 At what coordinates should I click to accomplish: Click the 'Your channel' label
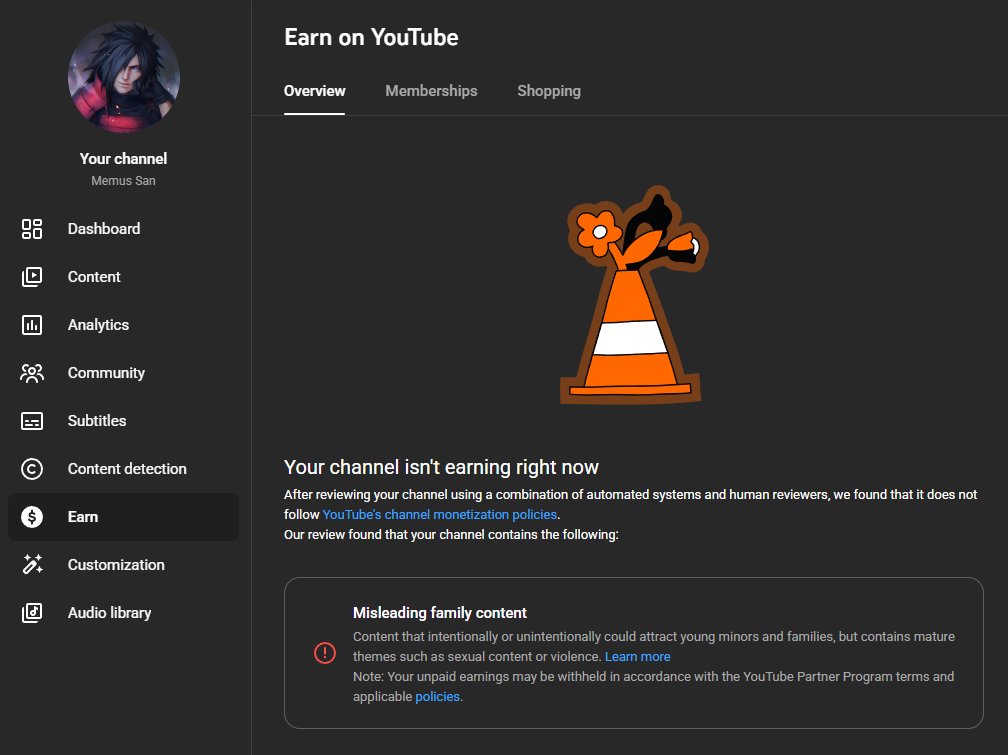123,159
